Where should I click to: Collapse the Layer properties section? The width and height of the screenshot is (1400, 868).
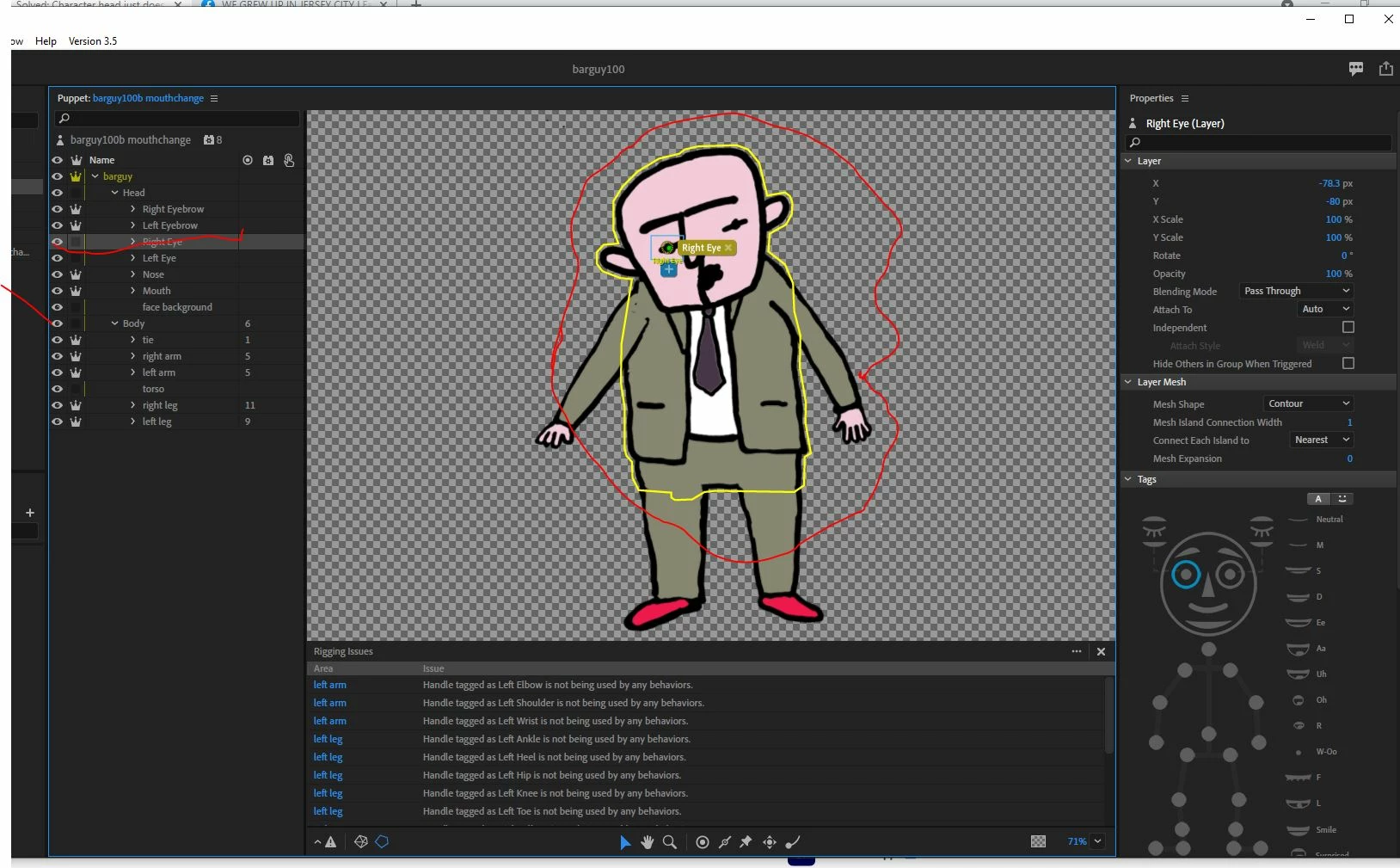coord(1128,161)
